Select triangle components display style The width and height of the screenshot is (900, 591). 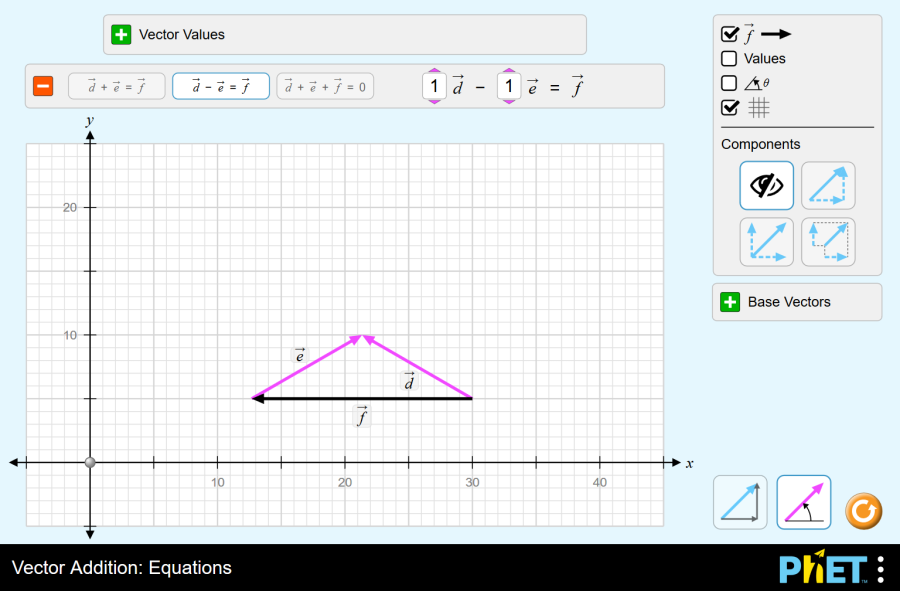tap(828, 185)
